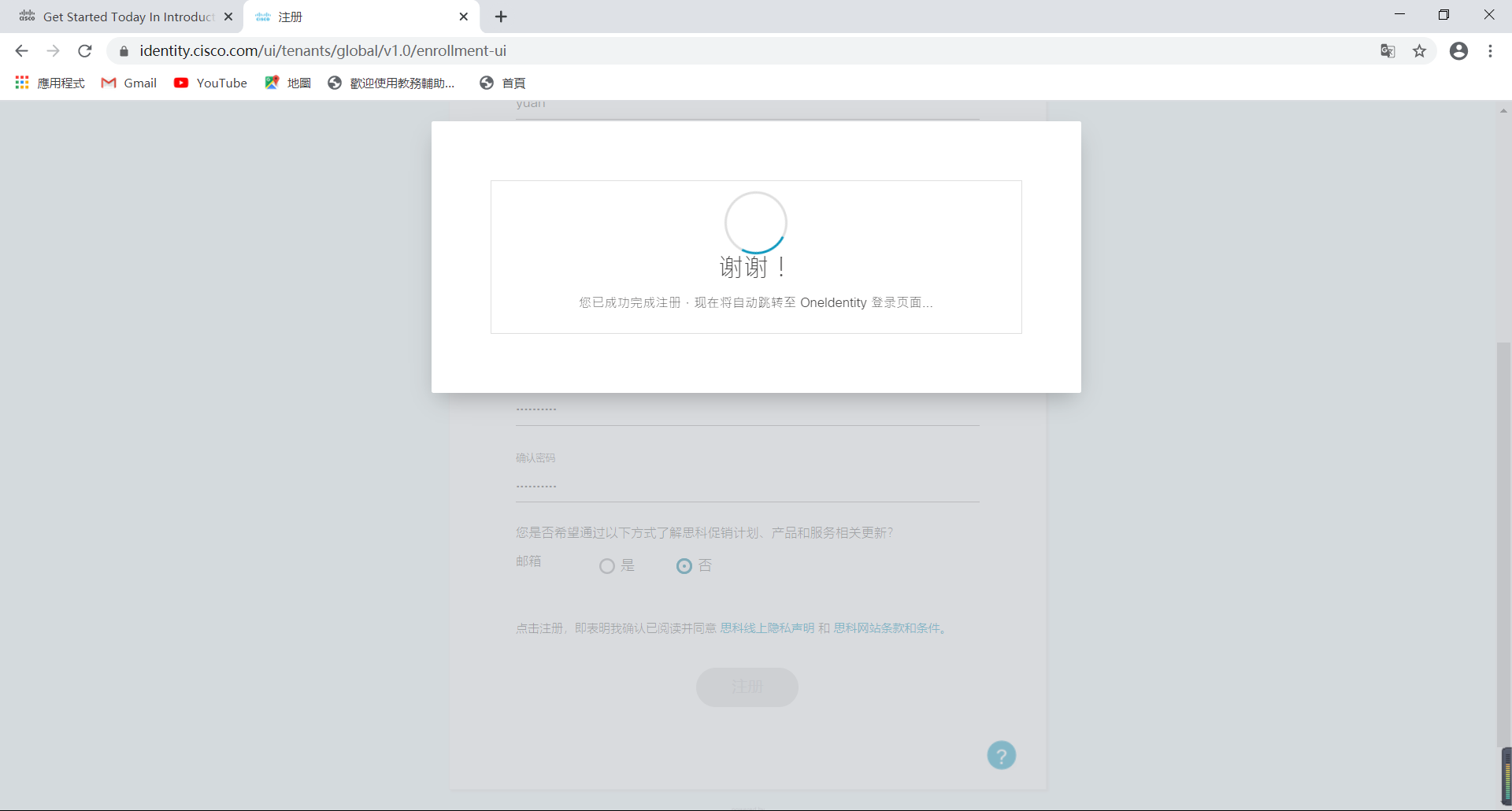Open Chrome's three-dot menu
The width and height of the screenshot is (1512, 811).
click(x=1490, y=51)
